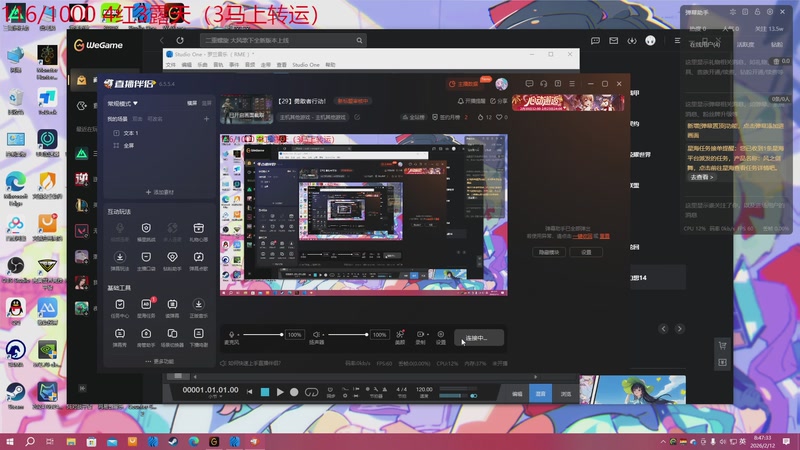Select the 竖屏 portrait orientation option
800x450 pixels.
click(x=206, y=103)
